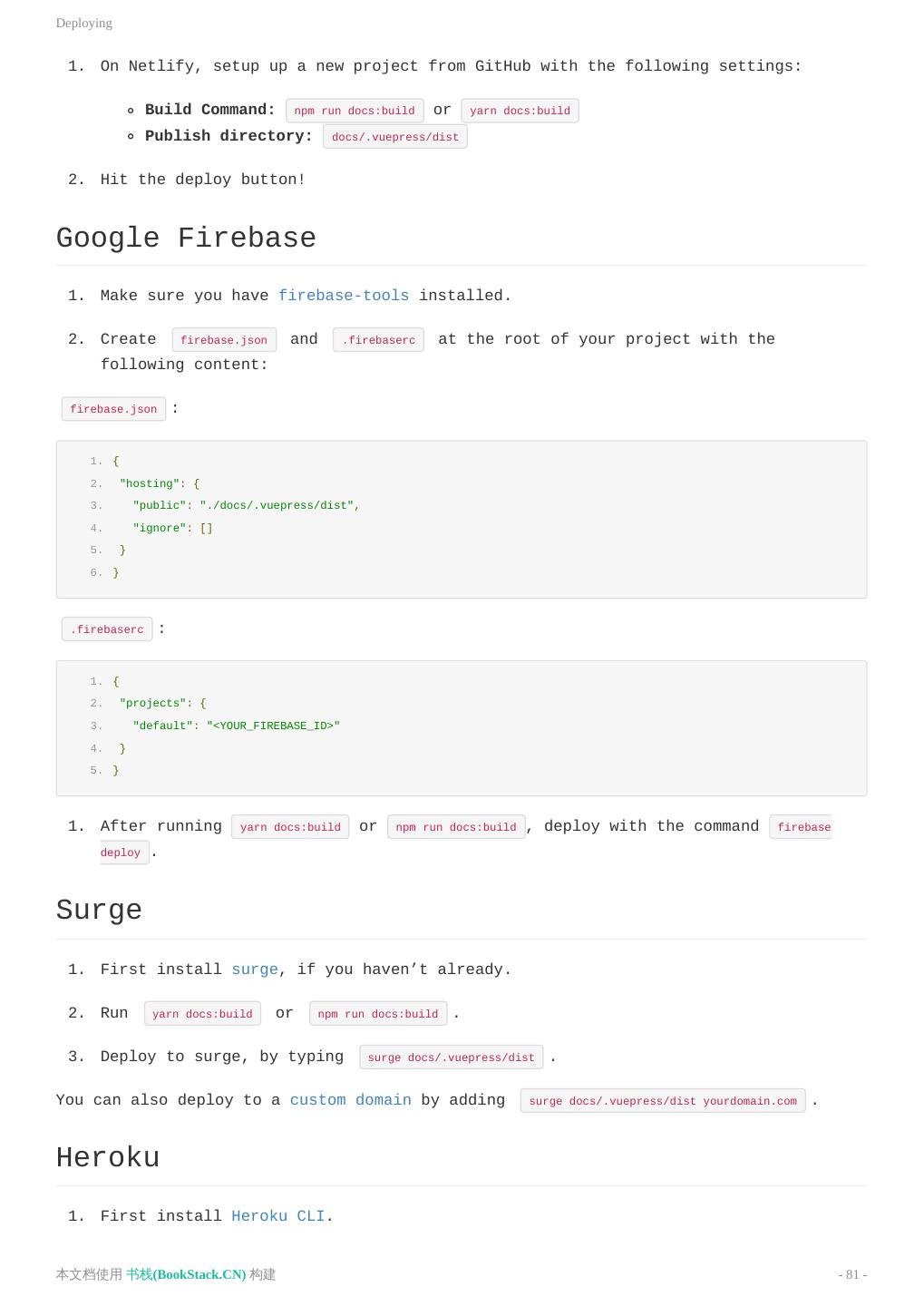
Task: Click the Heroku CLI link
Action: coord(277,1216)
